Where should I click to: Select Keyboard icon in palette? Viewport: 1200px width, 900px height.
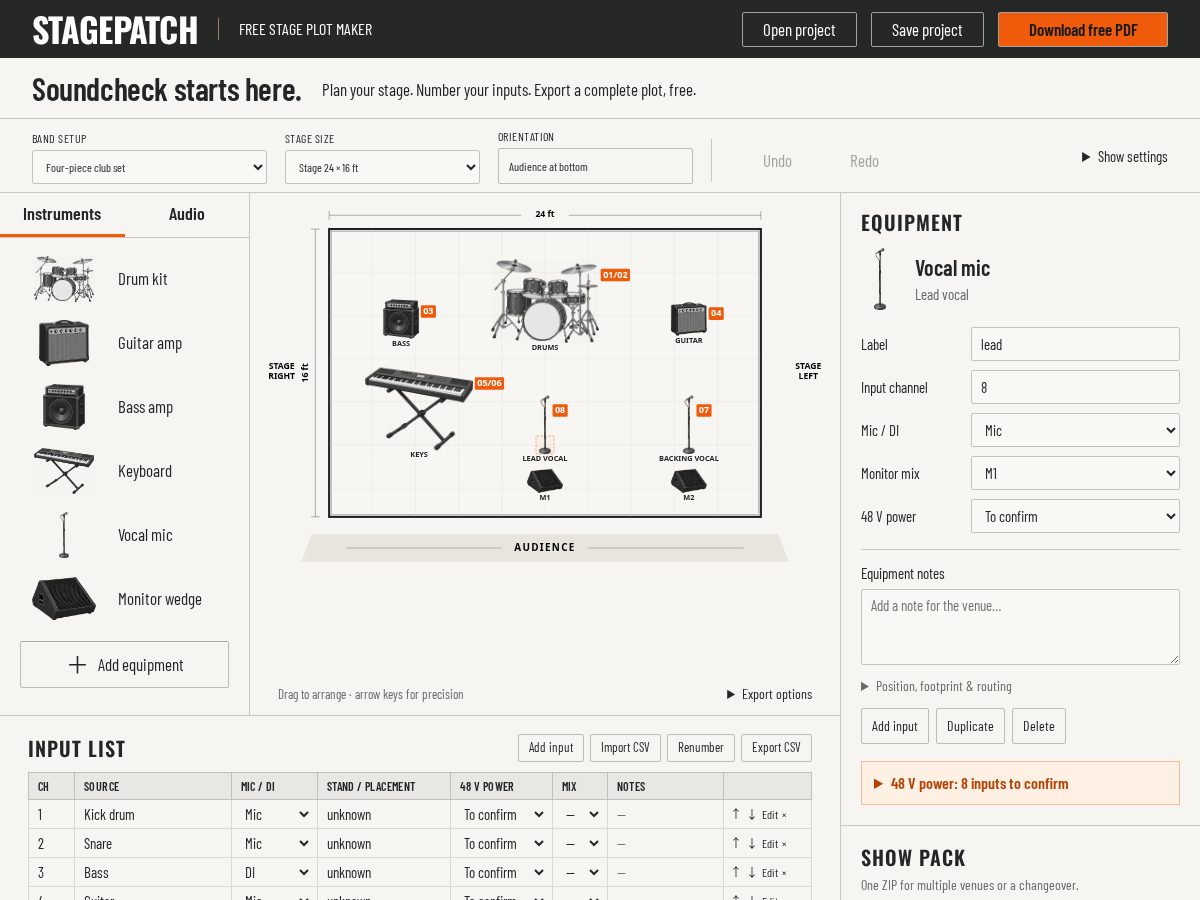coord(64,471)
